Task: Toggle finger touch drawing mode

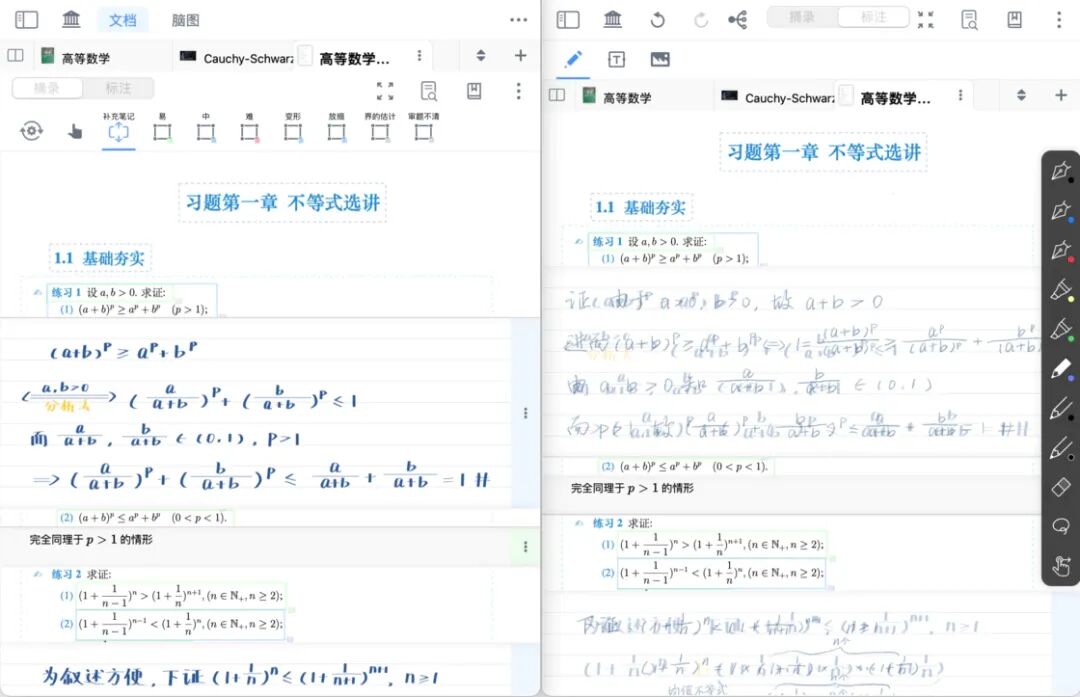Action: 1061,566
